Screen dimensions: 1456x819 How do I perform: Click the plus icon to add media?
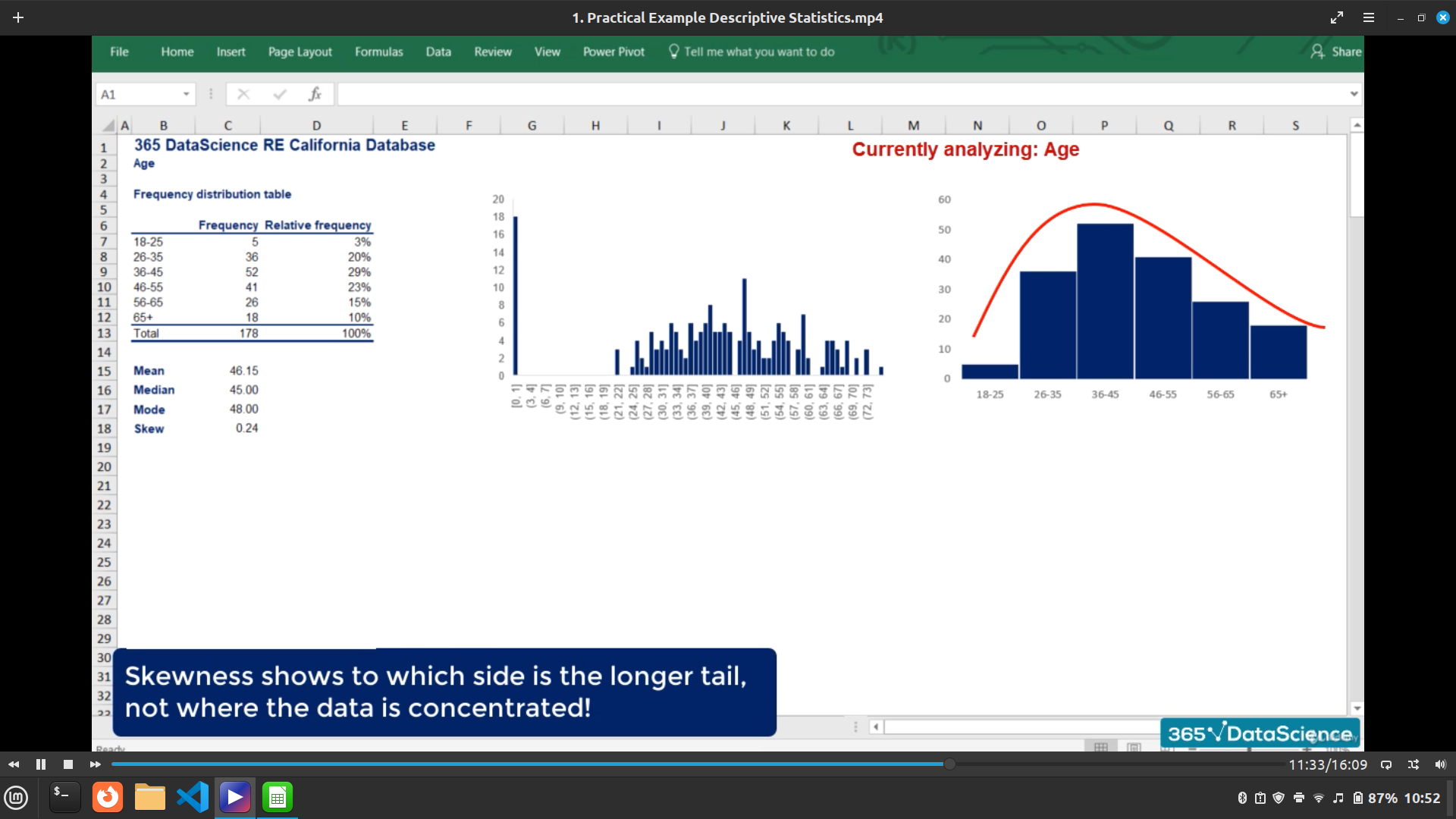tap(18, 17)
